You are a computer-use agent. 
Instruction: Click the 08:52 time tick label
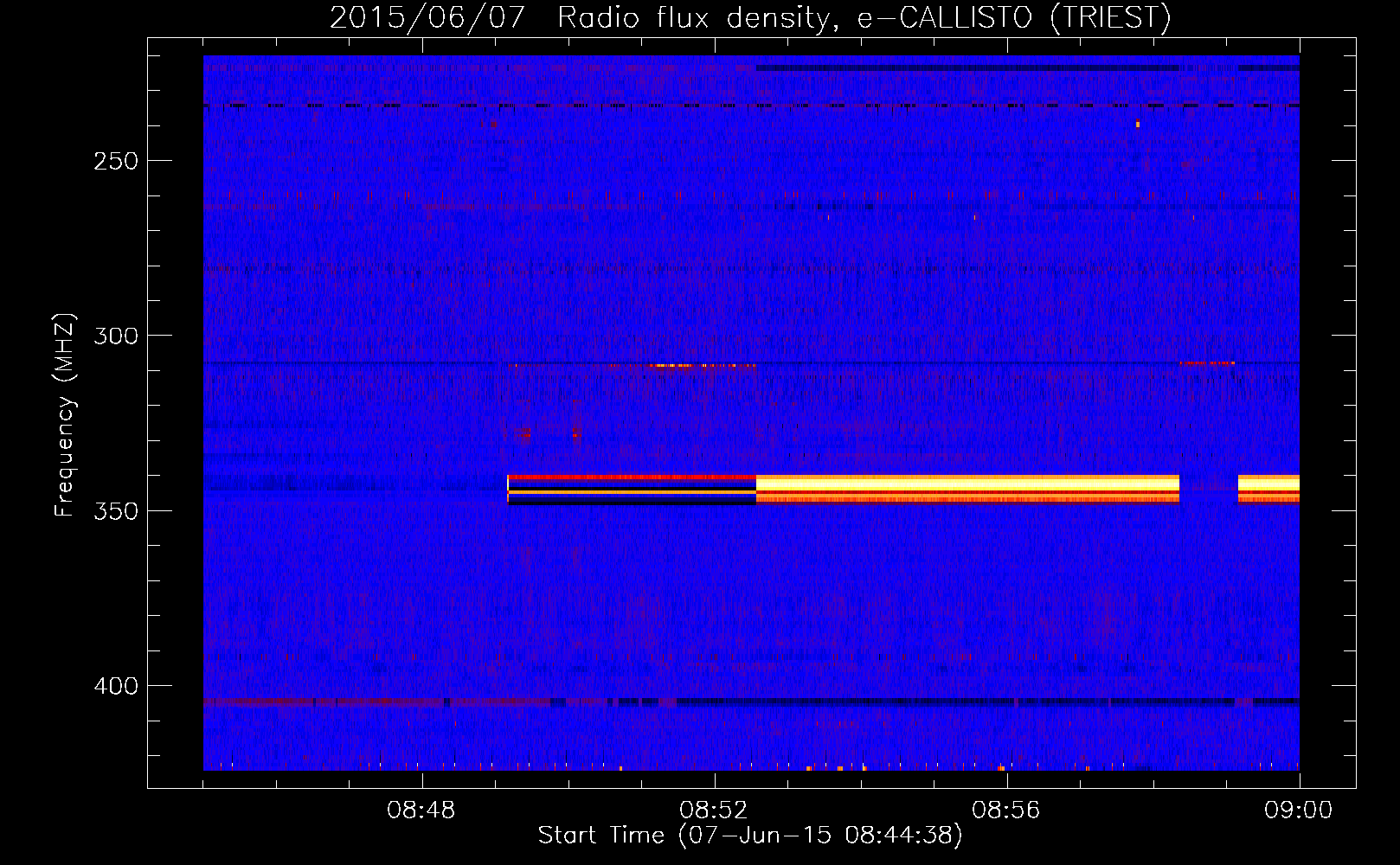pyautogui.click(x=714, y=811)
